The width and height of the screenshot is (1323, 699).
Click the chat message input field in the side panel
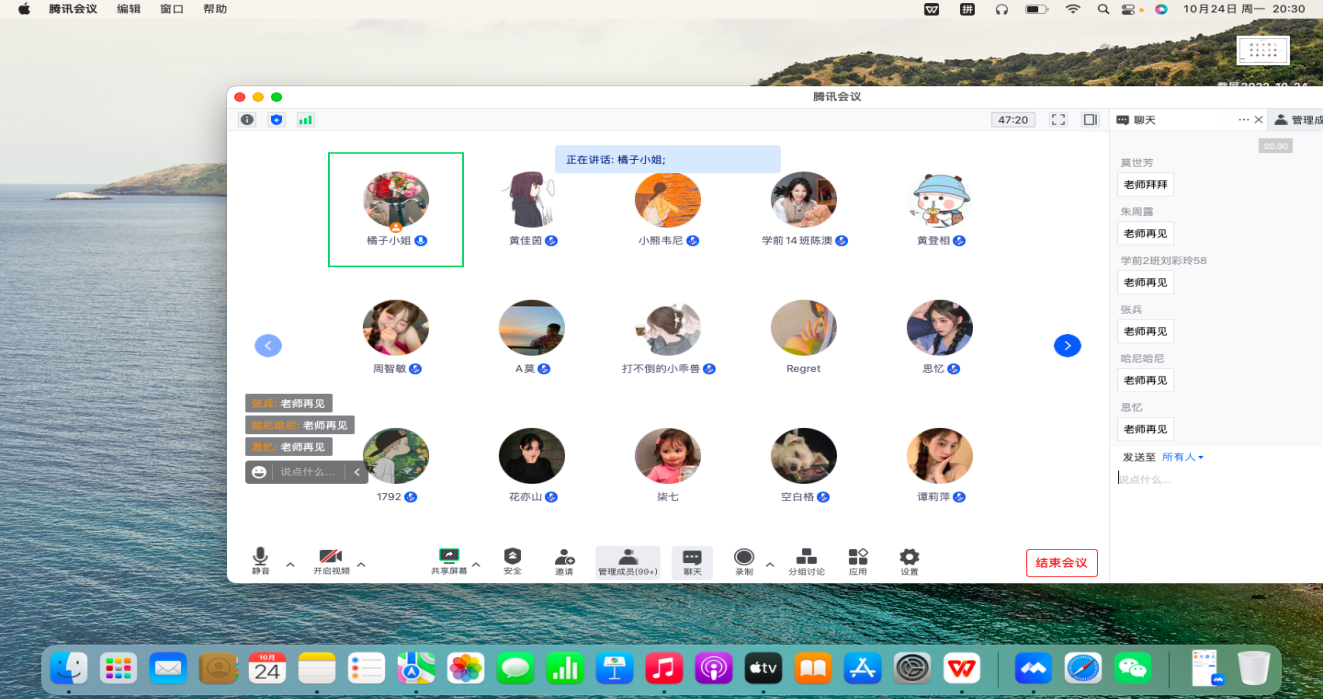coord(1215,480)
